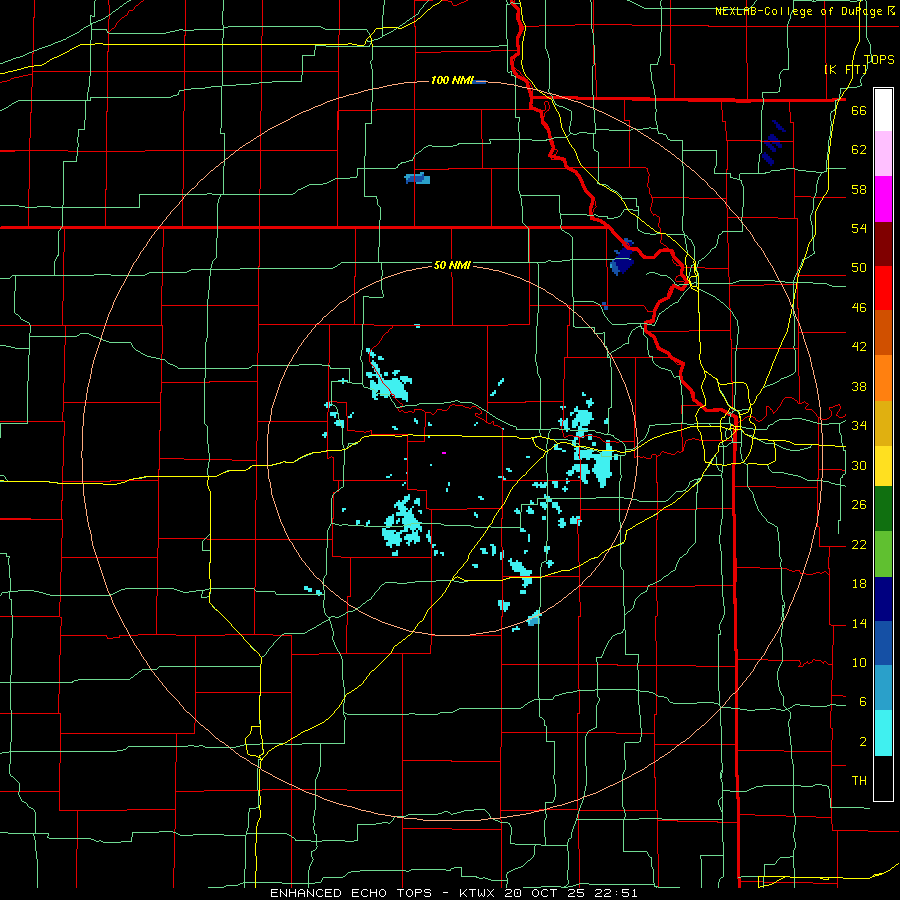The width and height of the screenshot is (900, 900).
Task: Click the white swatch at top of color scale
Action: [x=883, y=110]
